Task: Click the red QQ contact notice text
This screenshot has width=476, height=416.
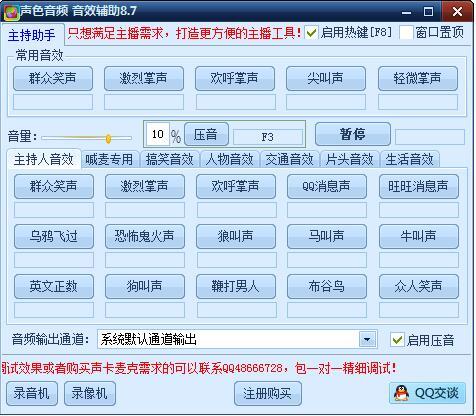Action: click(x=199, y=368)
